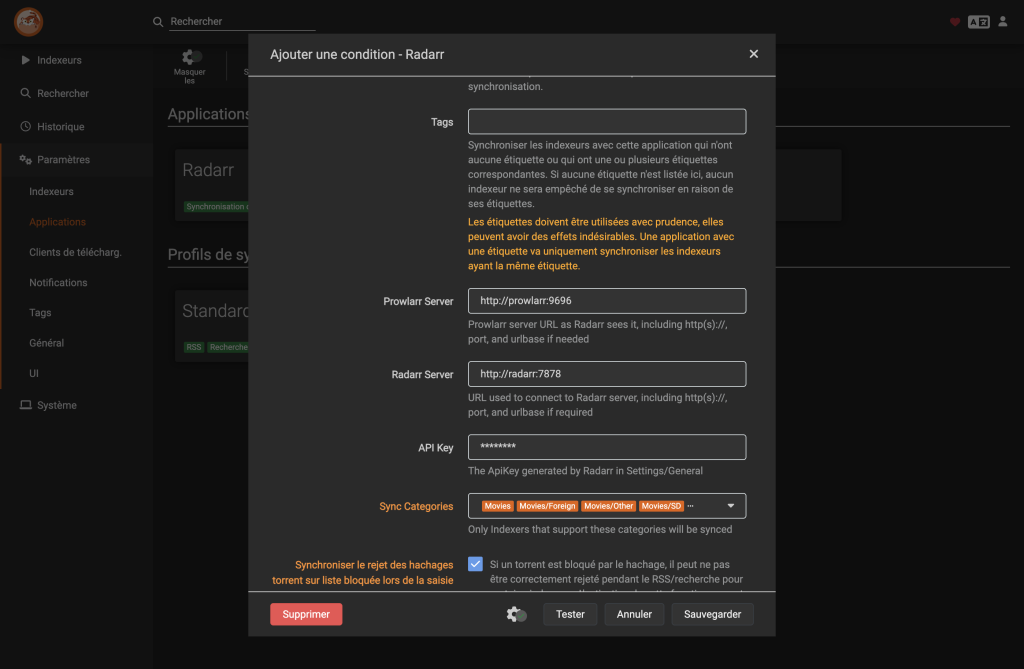
Task: Click the Rechercher sidebar magnifier icon
Action: pyautogui.click(x=25, y=93)
